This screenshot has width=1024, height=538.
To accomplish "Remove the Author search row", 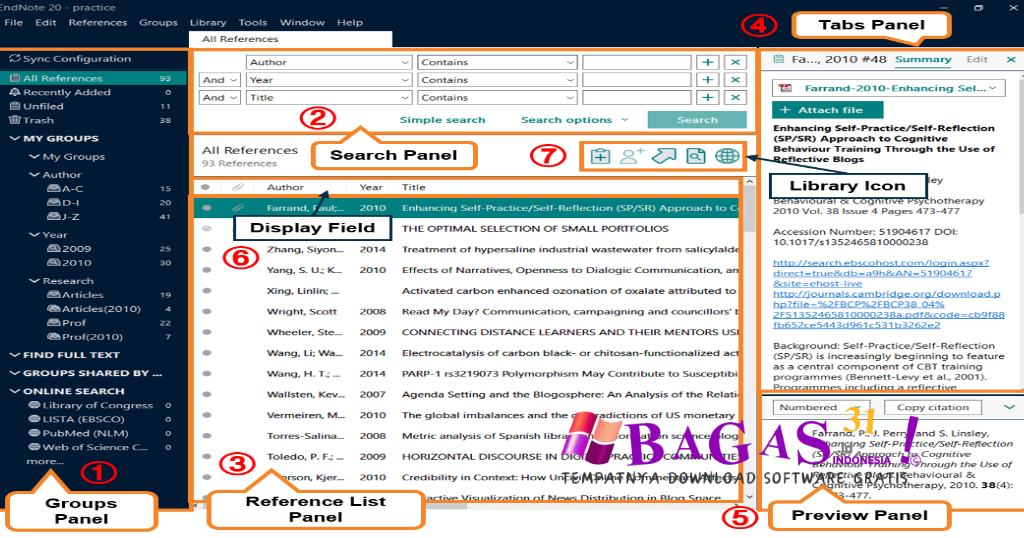I will pyautogui.click(x=735, y=62).
